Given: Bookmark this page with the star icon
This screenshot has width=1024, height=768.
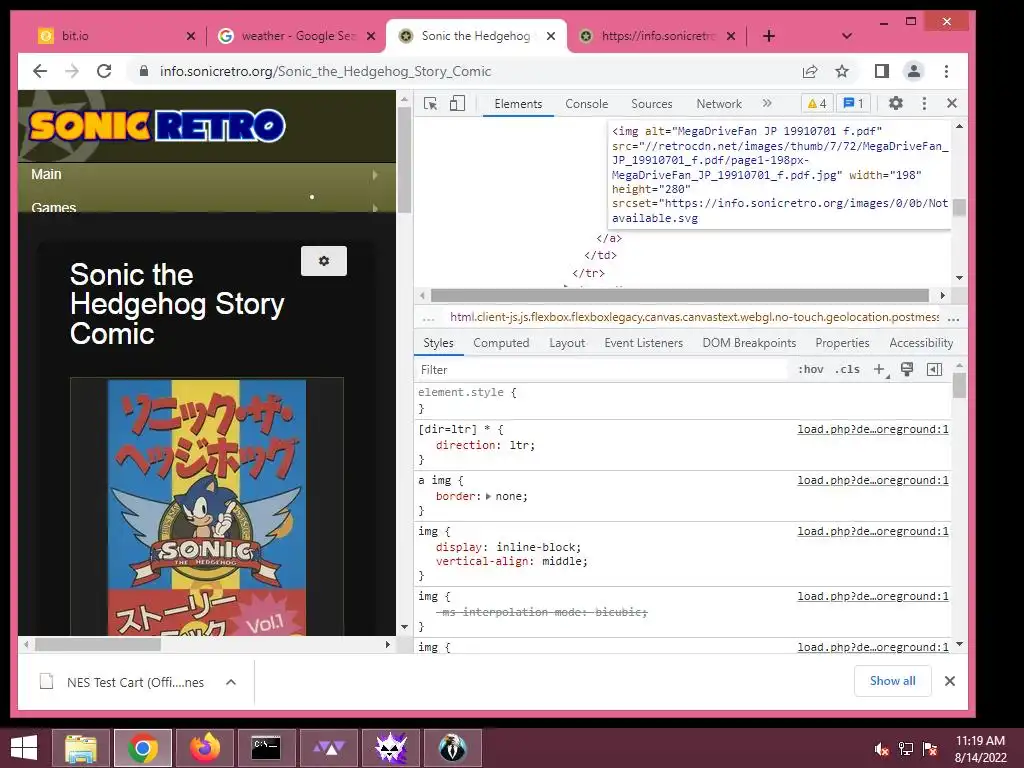Looking at the screenshot, I should 842,71.
